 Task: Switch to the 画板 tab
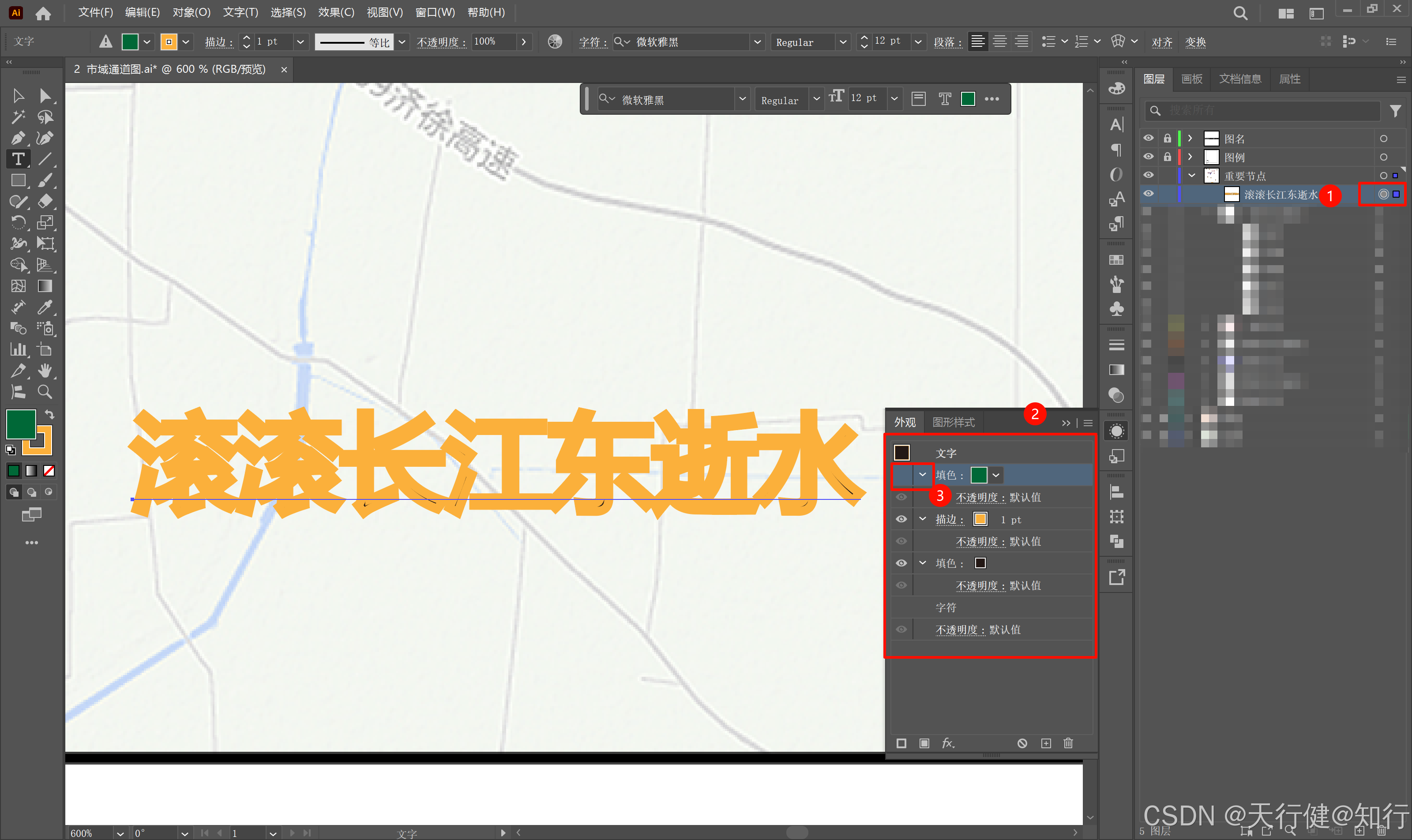[x=1192, y=79]
